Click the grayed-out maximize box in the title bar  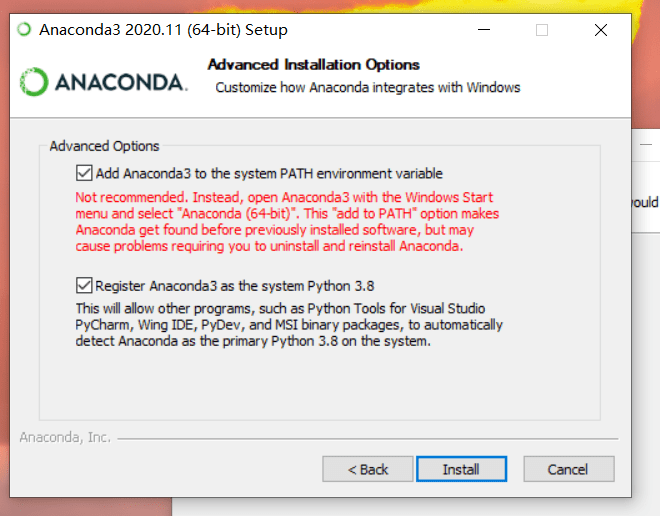point(542,30)
